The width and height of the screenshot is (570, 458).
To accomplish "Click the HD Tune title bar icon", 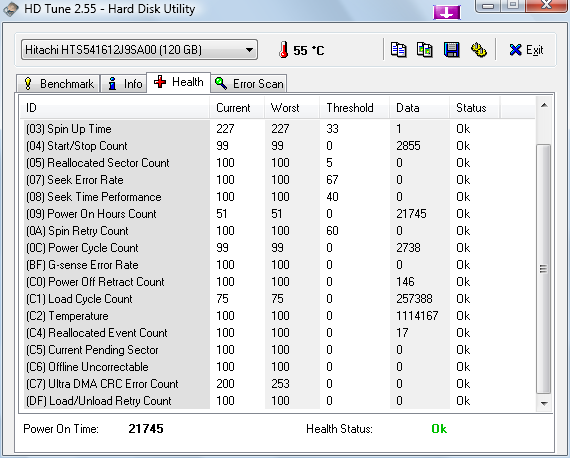I will pos(11,9).
